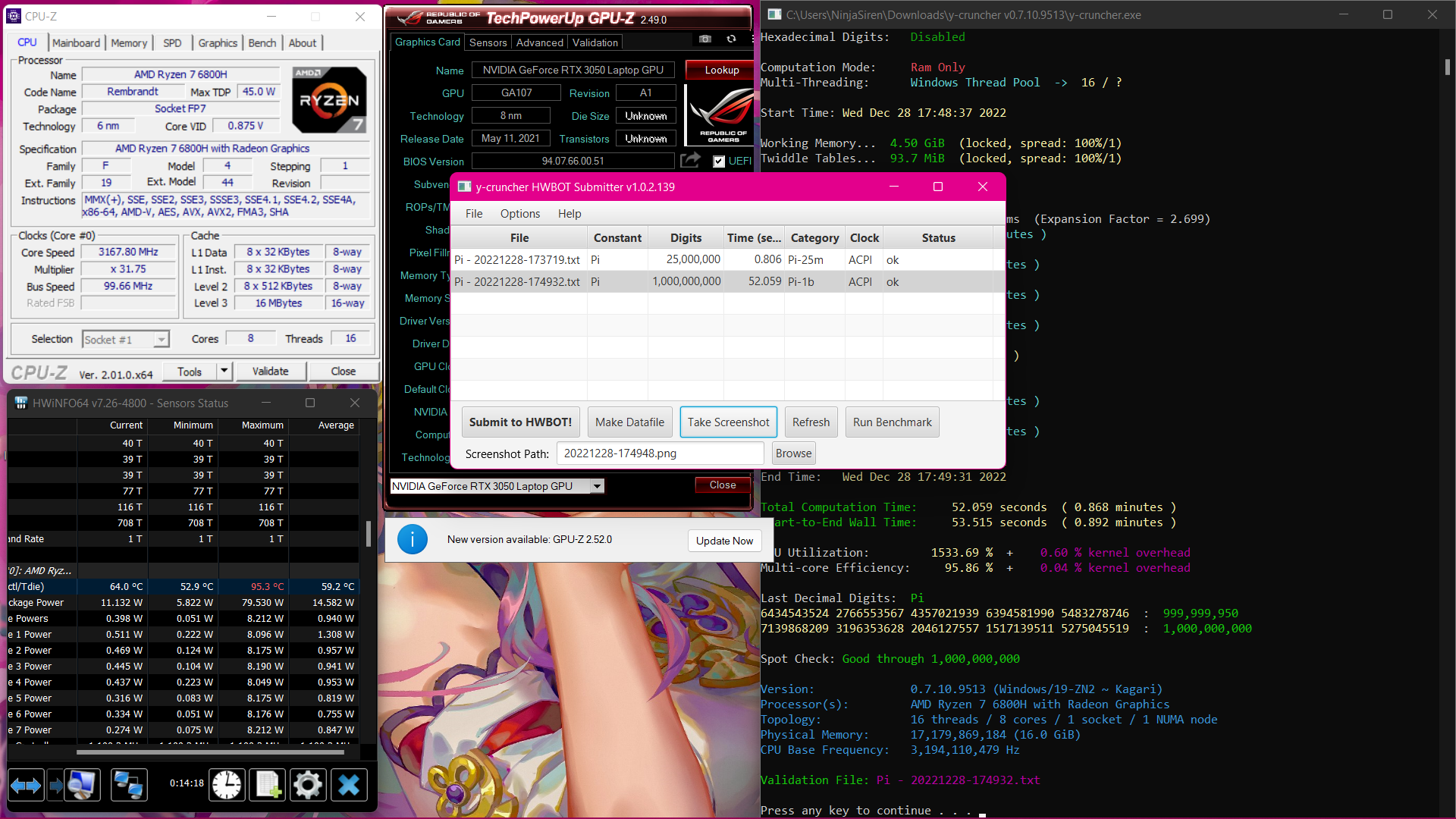Click 95.3 °C maximum temperature value
The image size is (1456, 819).
coord(267,586)
